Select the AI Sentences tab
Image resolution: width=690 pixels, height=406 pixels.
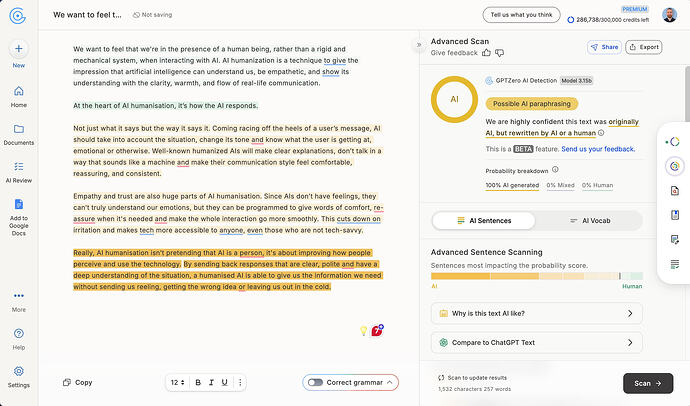pyautogui.click(x=484, y=221)
